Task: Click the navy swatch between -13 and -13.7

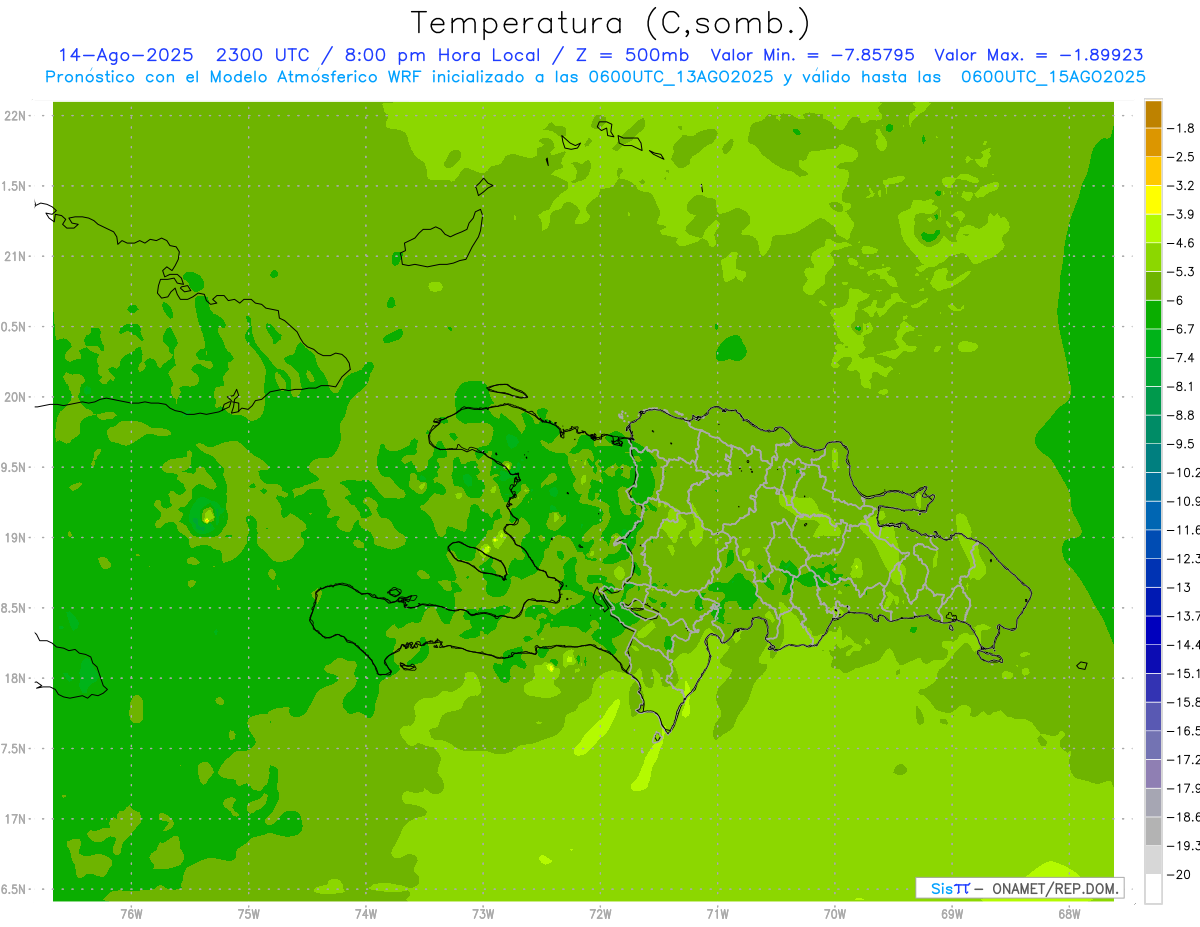Action: pos(1153,601)
